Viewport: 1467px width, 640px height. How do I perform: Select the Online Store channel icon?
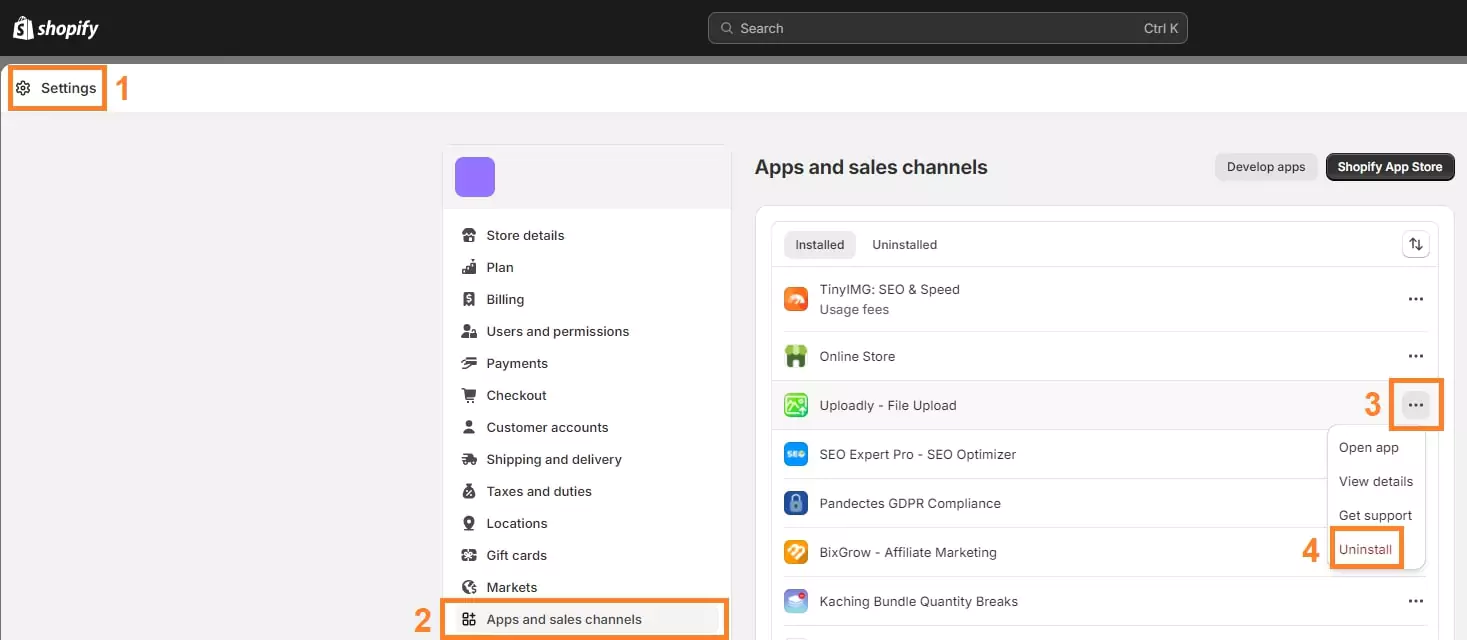tap(796, 355)
